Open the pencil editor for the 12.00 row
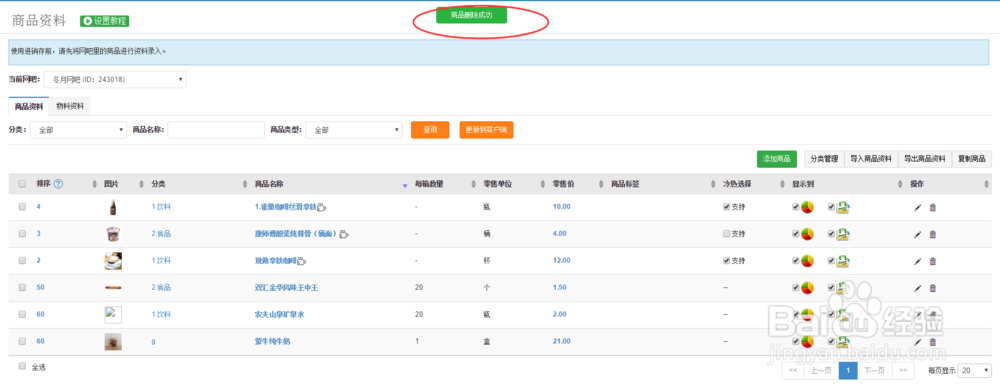Image resolution: width=1000 pixels, height=387 pixels. [917, 261]
